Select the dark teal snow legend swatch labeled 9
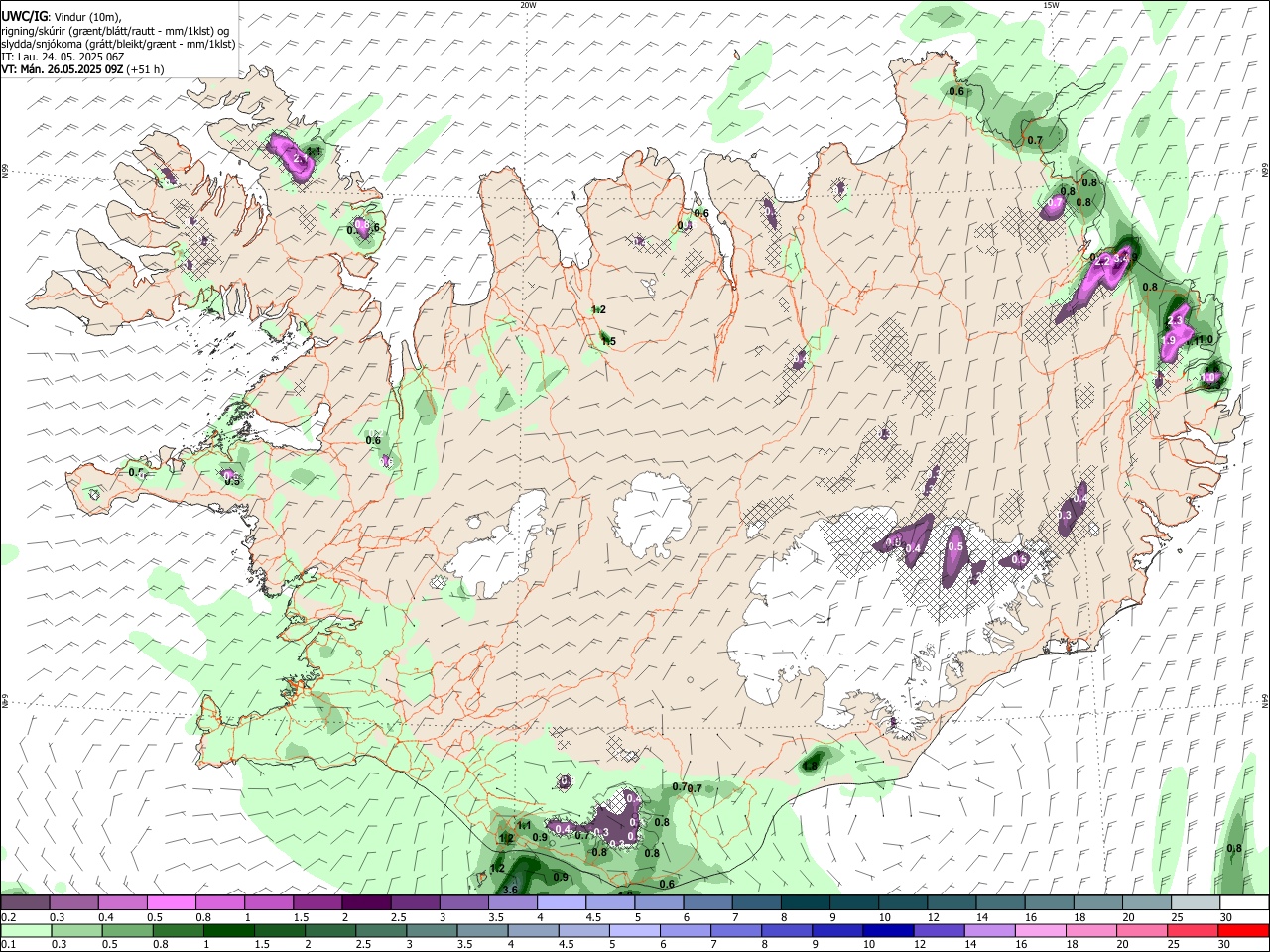The image size is (1270, 952). click(x=854, y=903)
